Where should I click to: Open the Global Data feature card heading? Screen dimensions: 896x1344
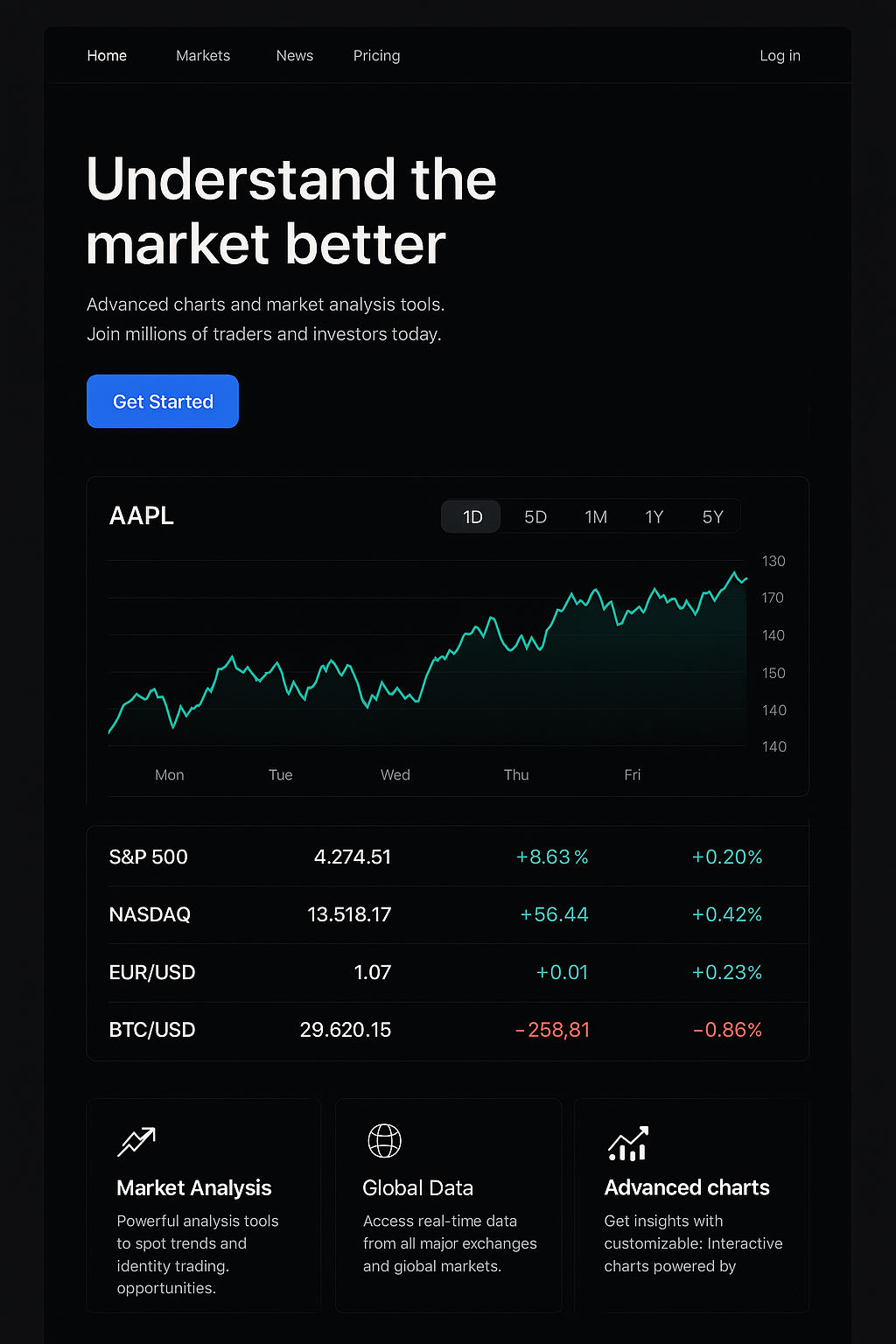(x=418, y=1188)
